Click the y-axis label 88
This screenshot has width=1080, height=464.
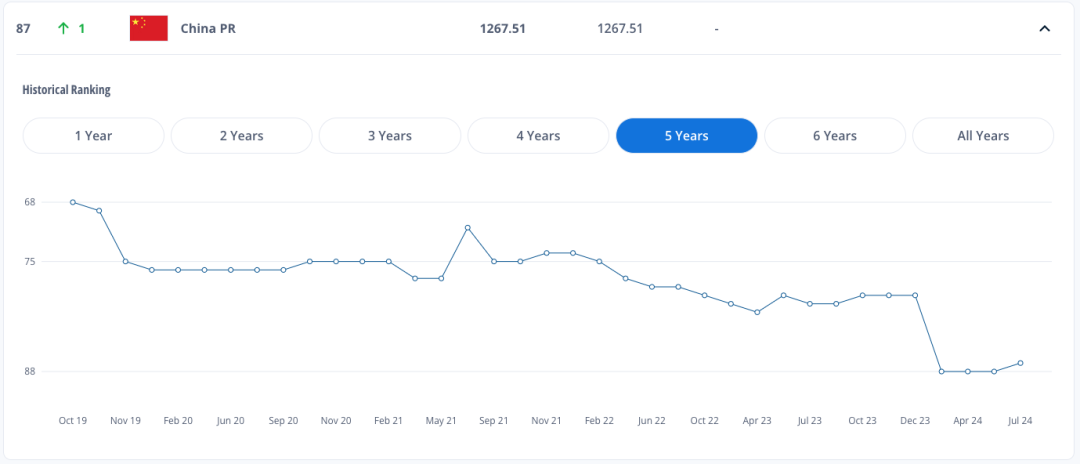coord(29,372)
